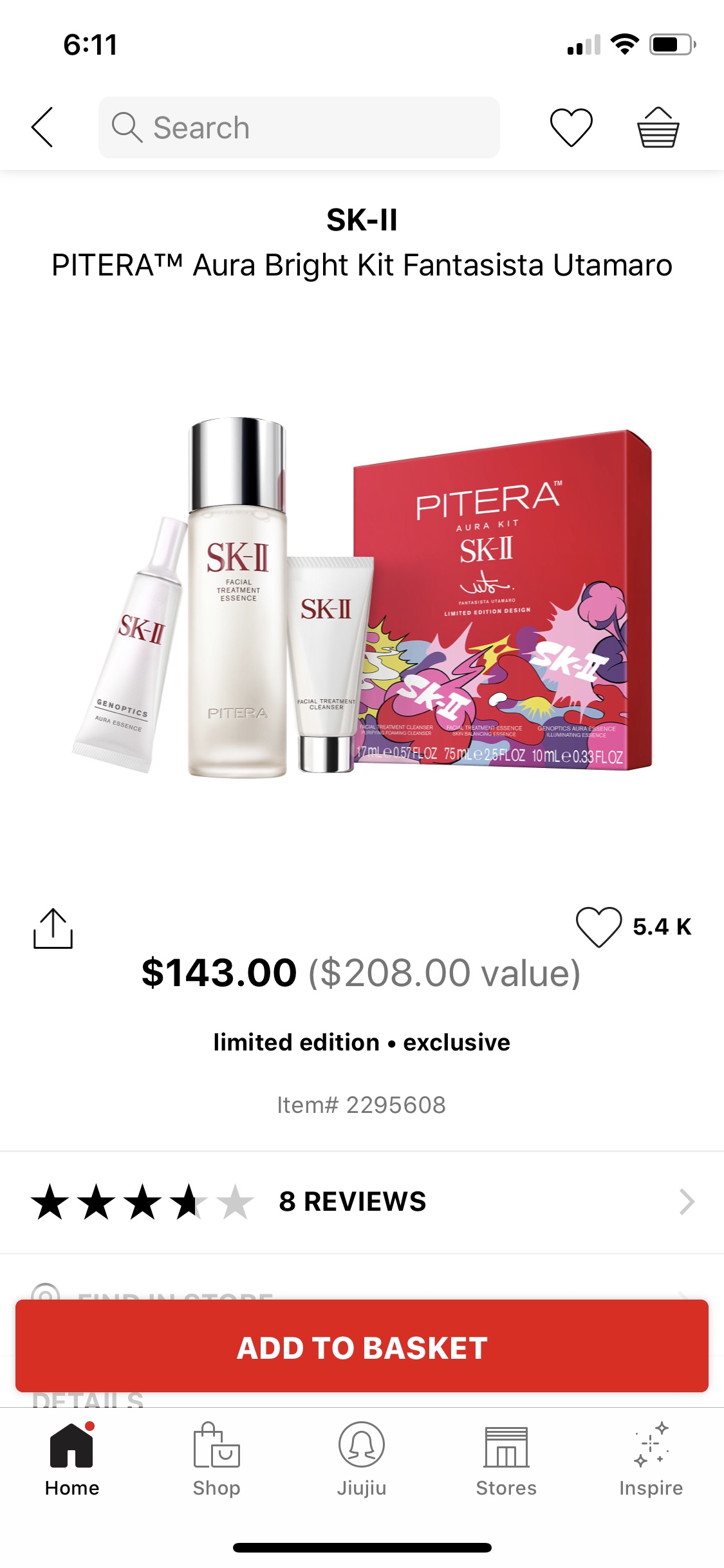Expand the 8 REVIEWS chevron arrow
Image resolution: width=724 pixels, height=1568 pixels.
pos(687,1202)
